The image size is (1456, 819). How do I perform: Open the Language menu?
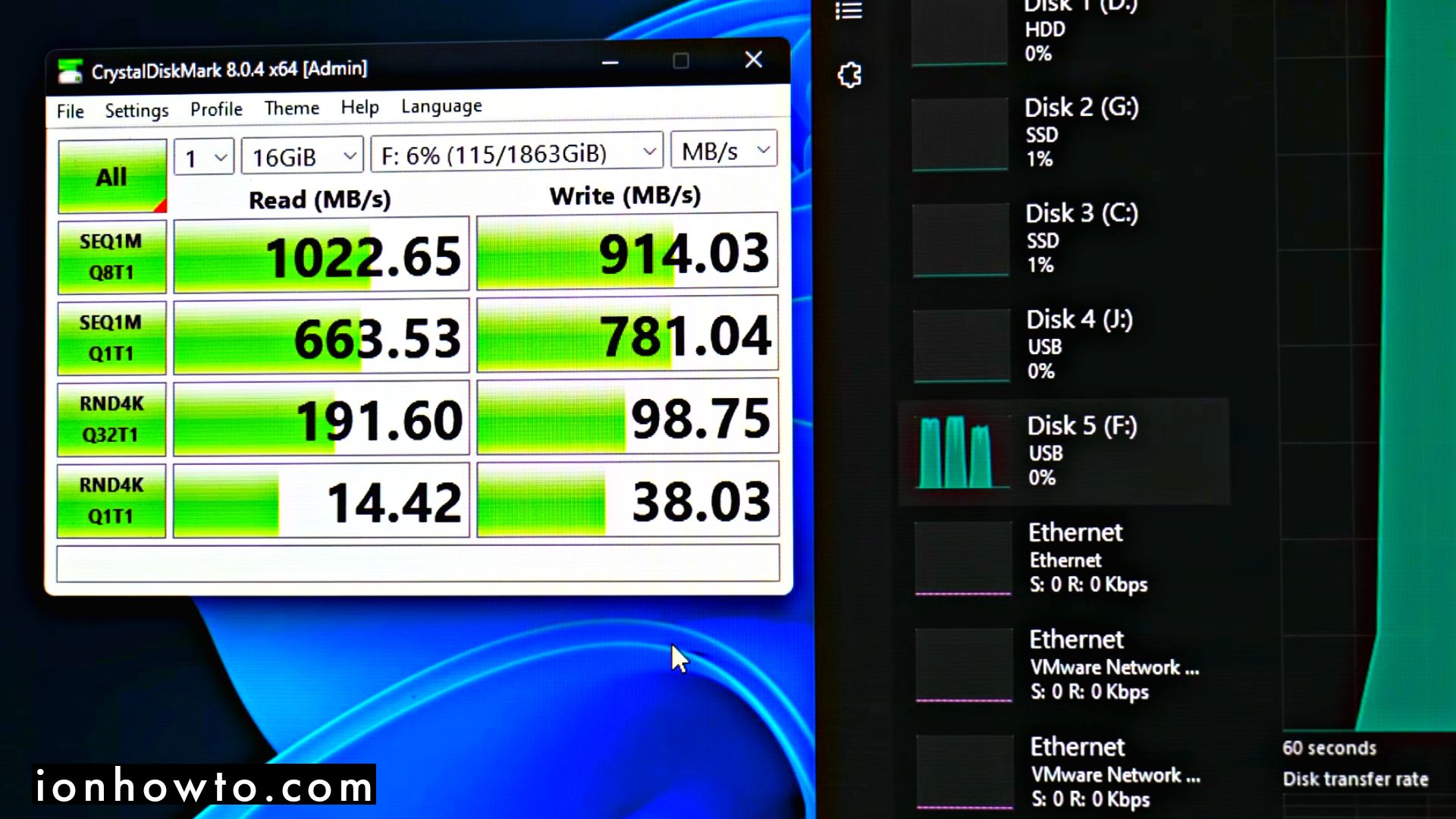[x=441, y=106]
